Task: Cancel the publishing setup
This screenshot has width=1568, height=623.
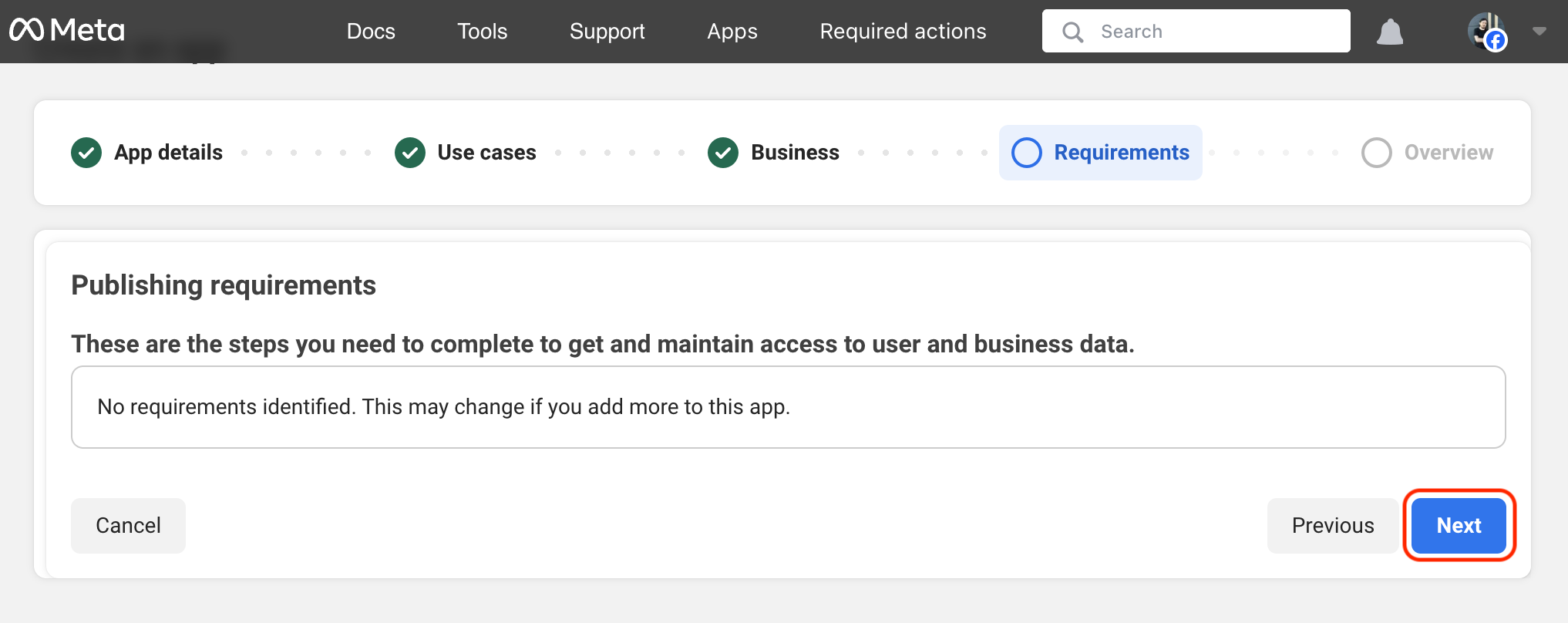Action: coord(128,526)
